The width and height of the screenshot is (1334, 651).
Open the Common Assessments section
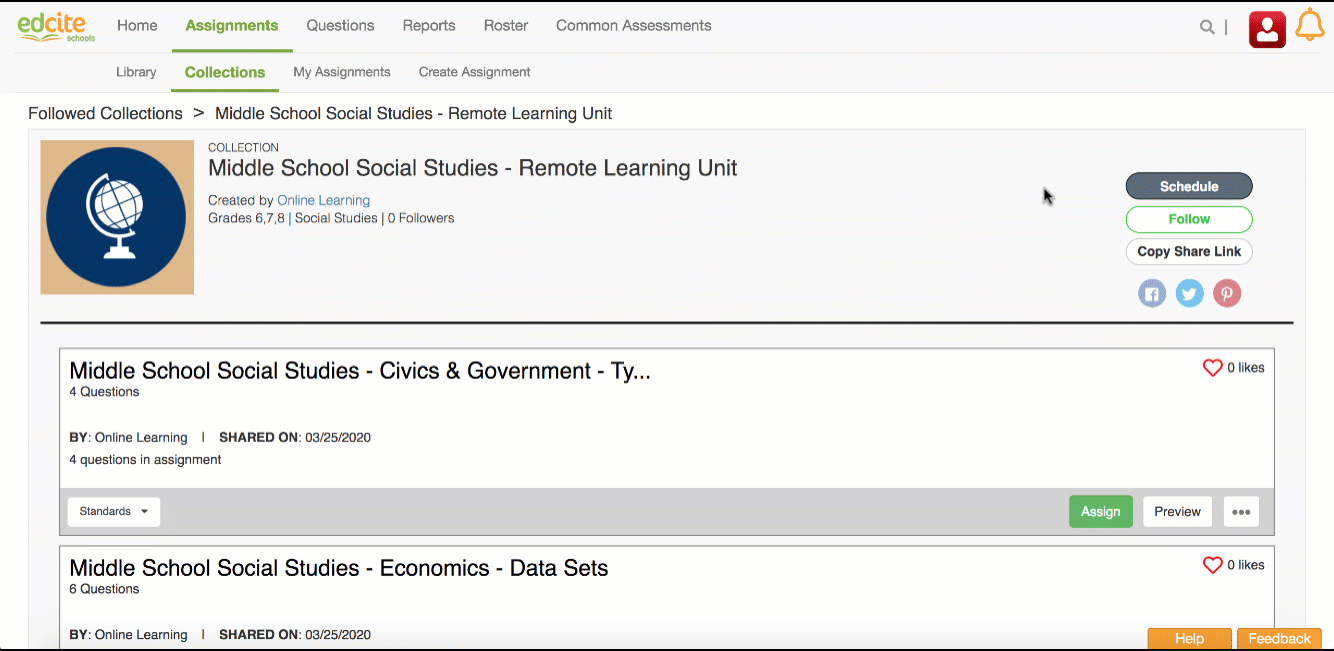633,25
